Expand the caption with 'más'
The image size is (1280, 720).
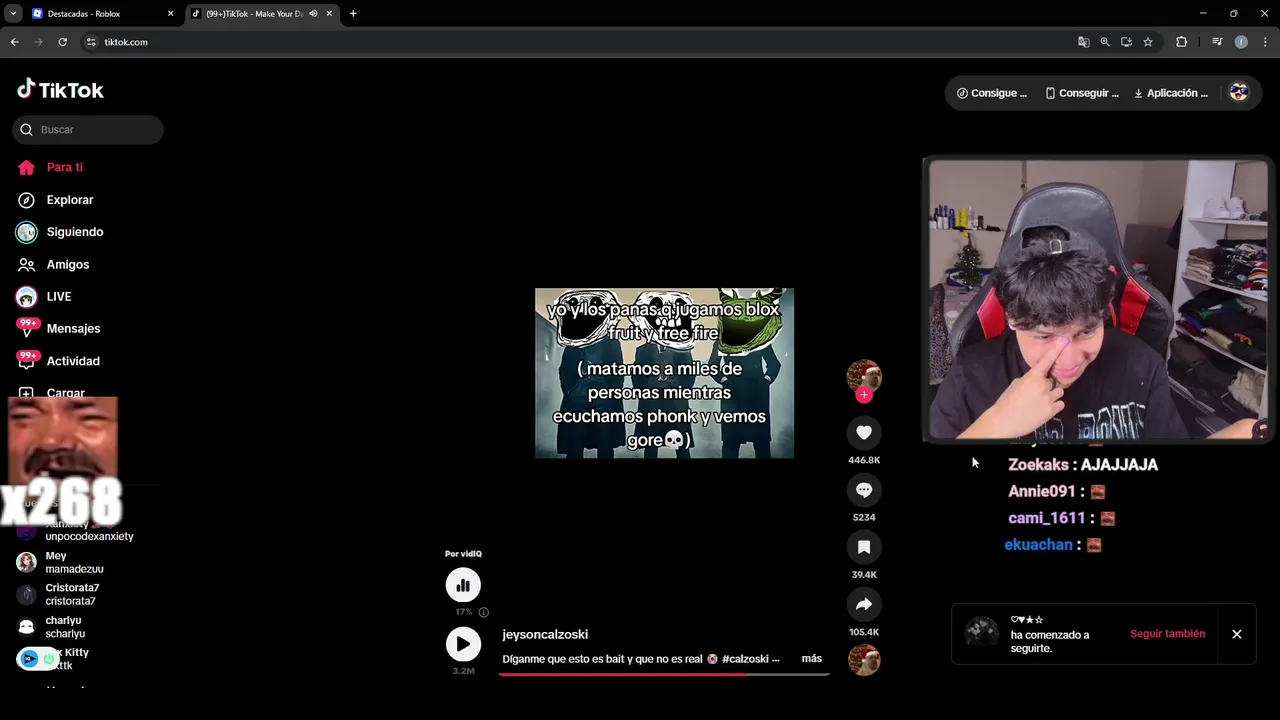tap(811, 658)
